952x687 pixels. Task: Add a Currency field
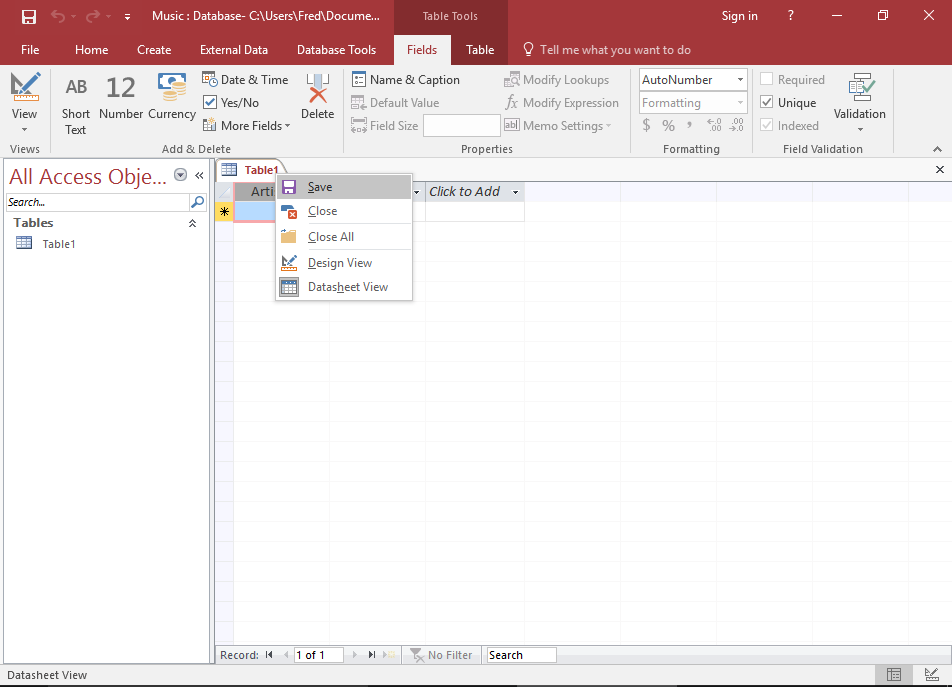click(x=172, y=97)
